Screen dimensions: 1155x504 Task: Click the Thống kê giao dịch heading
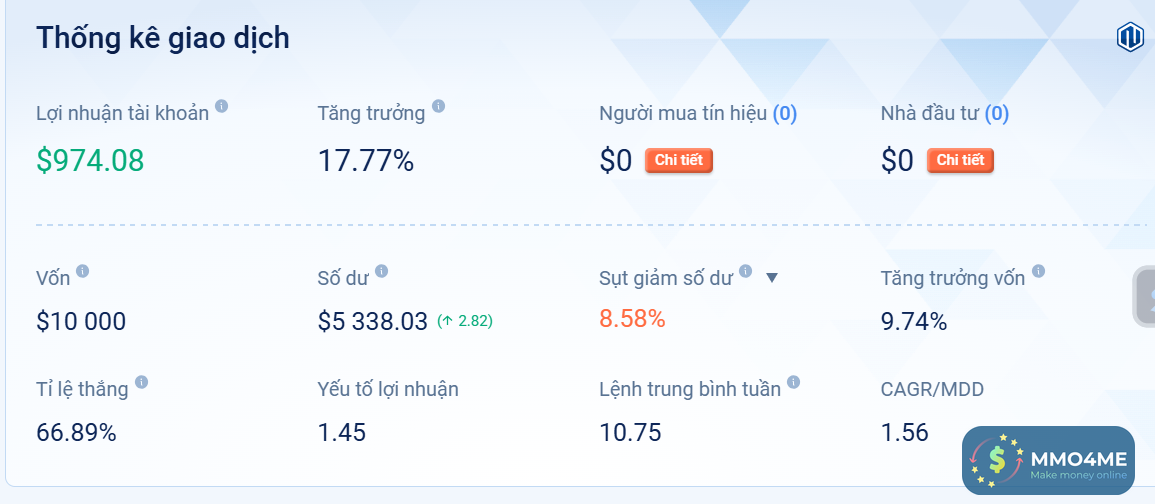coord(163,38)
